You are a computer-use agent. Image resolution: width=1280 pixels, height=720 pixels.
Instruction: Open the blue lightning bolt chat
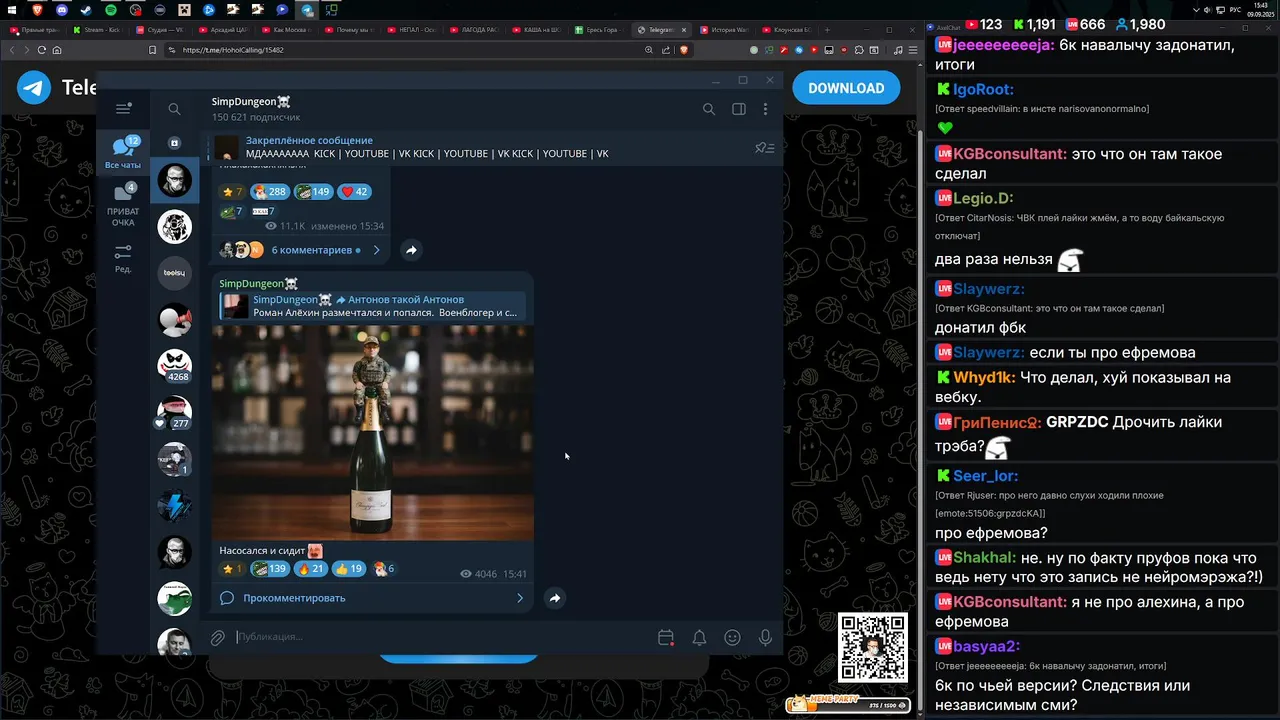[174, 505]
